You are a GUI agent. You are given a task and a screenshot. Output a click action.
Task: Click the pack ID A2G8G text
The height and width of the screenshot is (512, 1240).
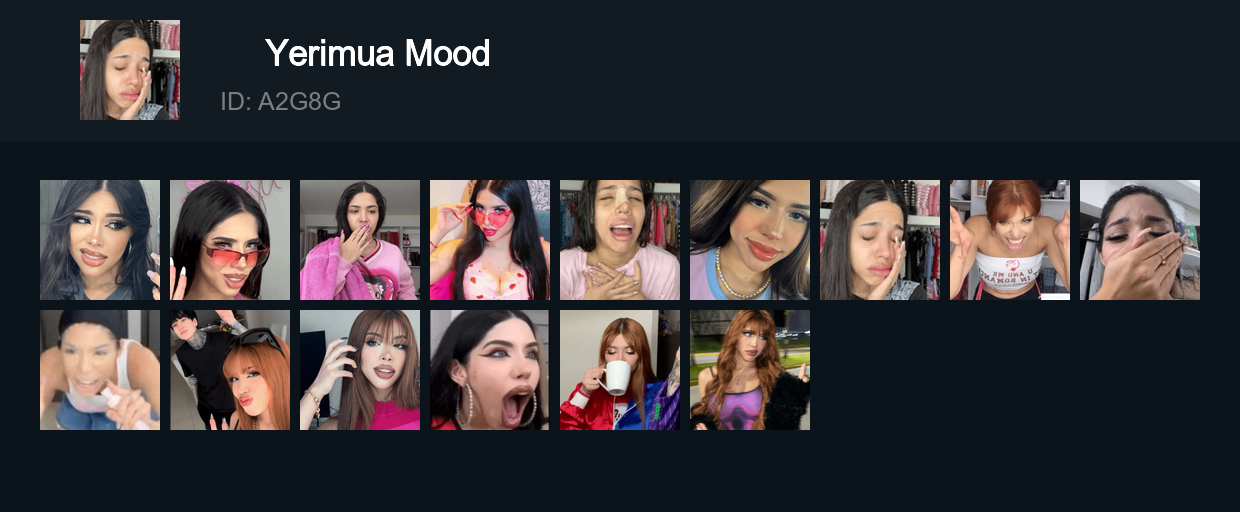tap(281, 101)
